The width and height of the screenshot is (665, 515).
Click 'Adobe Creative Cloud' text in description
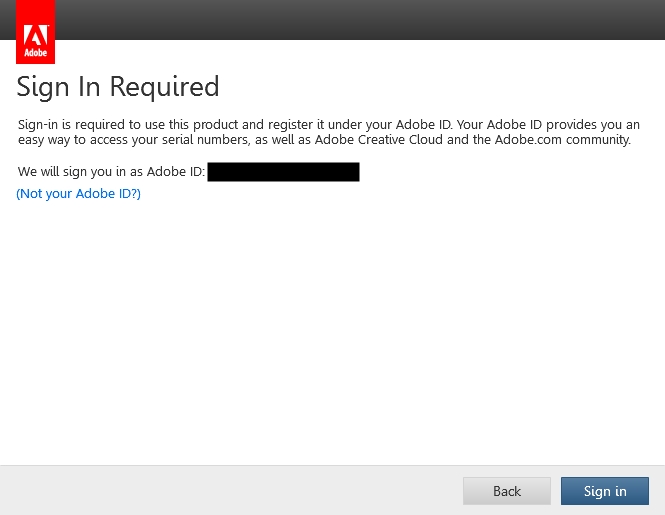pyautogui.click(x=378, y=140)
